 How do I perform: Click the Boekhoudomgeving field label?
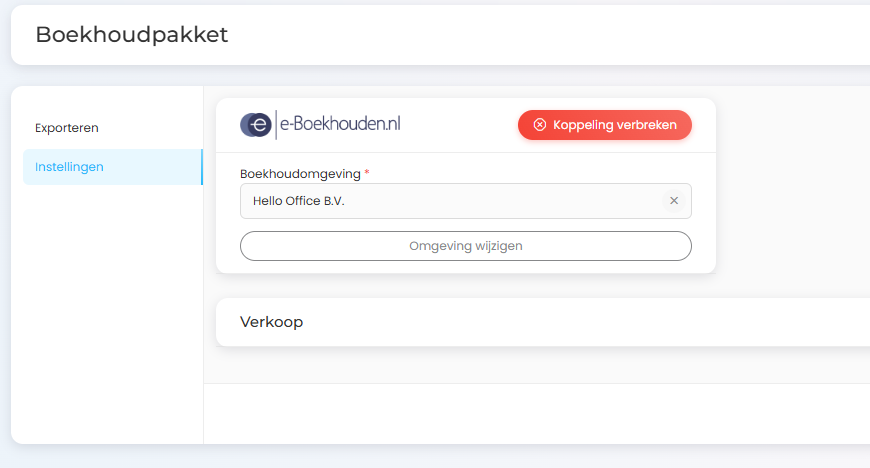pyautogui.click(x=300, y=174)
